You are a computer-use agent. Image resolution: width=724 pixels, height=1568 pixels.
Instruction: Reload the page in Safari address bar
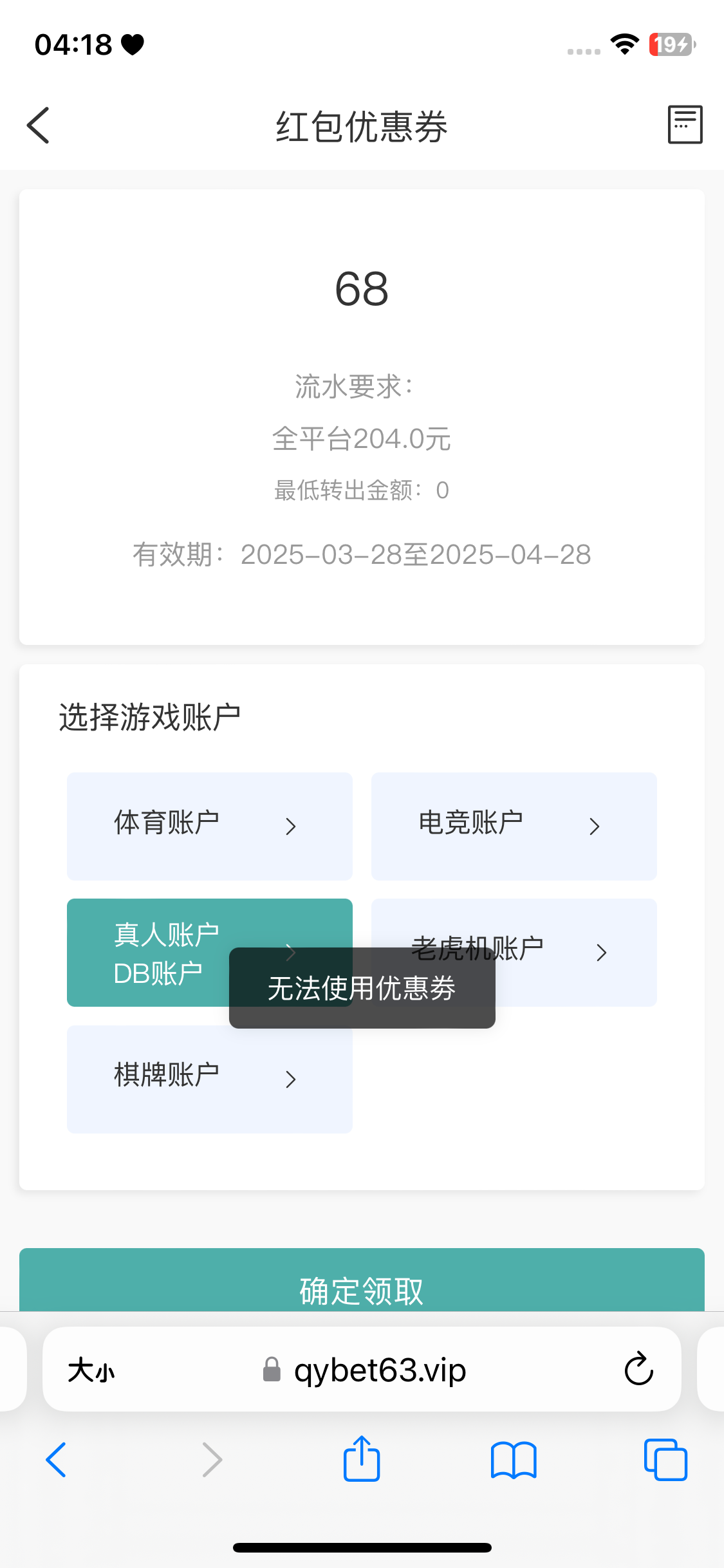tap(638, 1369)
